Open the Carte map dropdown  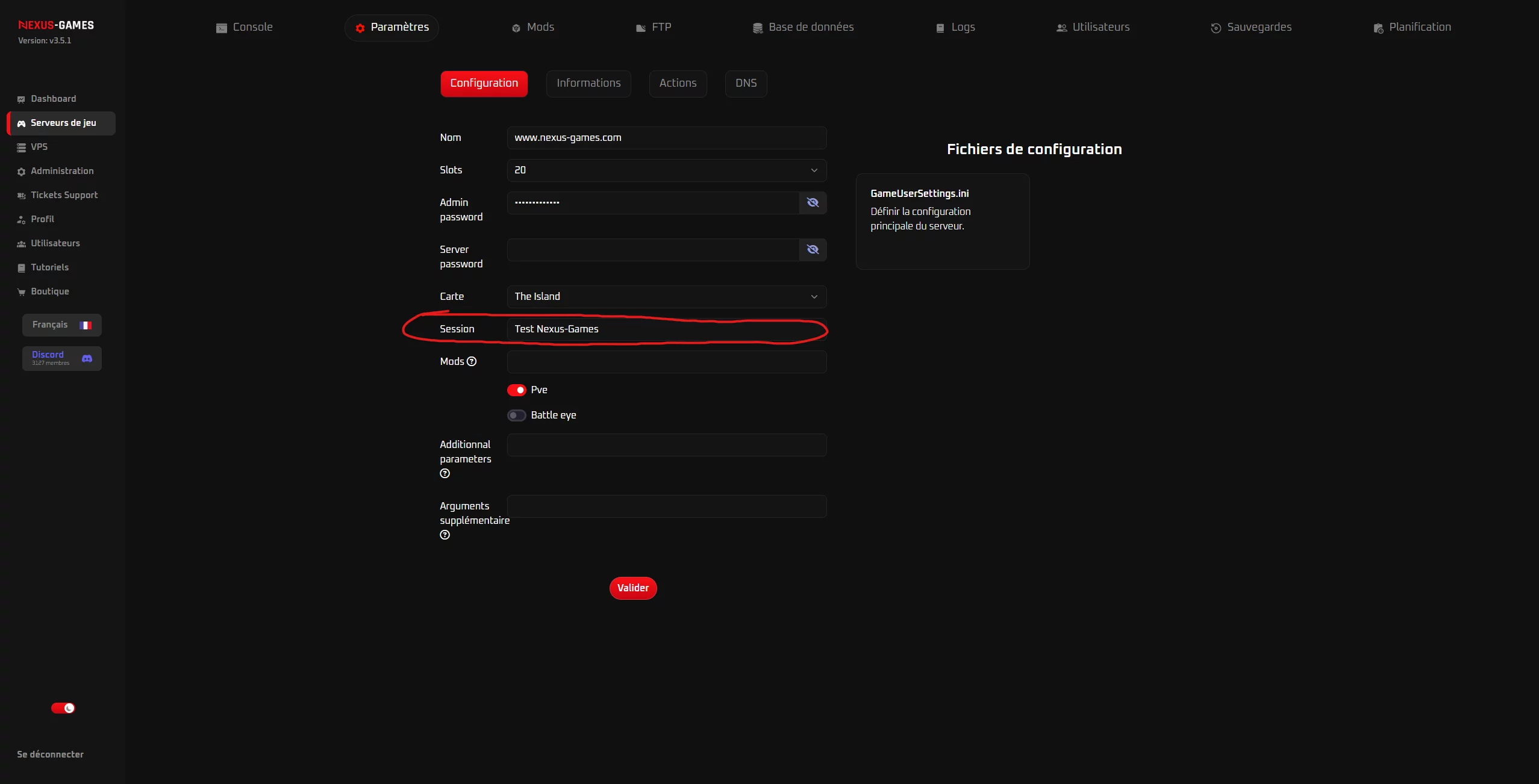(666, 296)
